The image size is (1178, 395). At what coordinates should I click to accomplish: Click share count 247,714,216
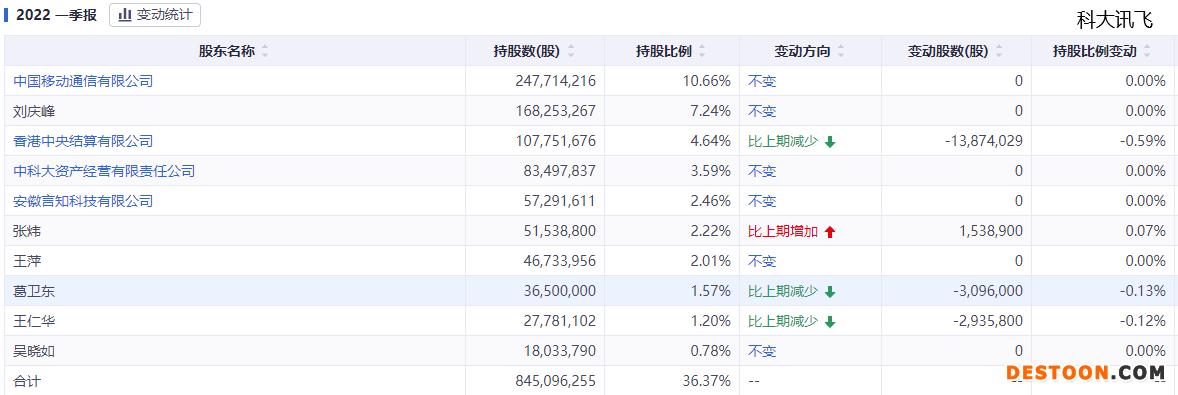click(555, 81)
